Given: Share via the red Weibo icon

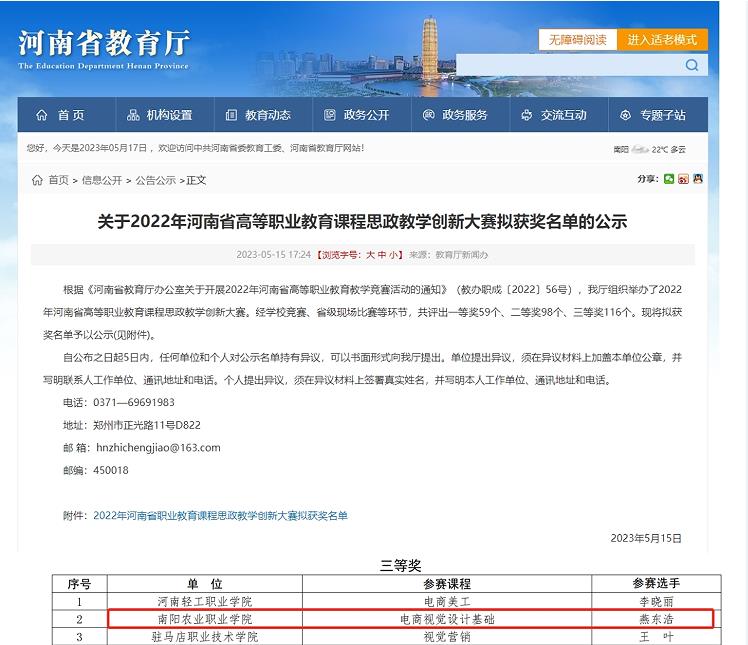Looking at the screenshot, I should pyautogui.click(x=683, y=179).
